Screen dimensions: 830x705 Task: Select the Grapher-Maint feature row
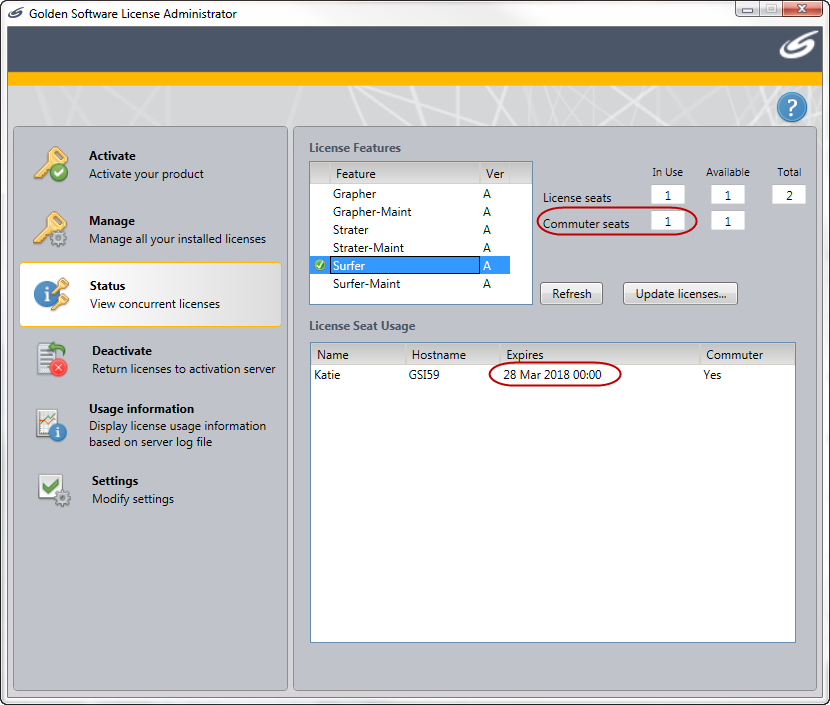(x=410, y=212)
